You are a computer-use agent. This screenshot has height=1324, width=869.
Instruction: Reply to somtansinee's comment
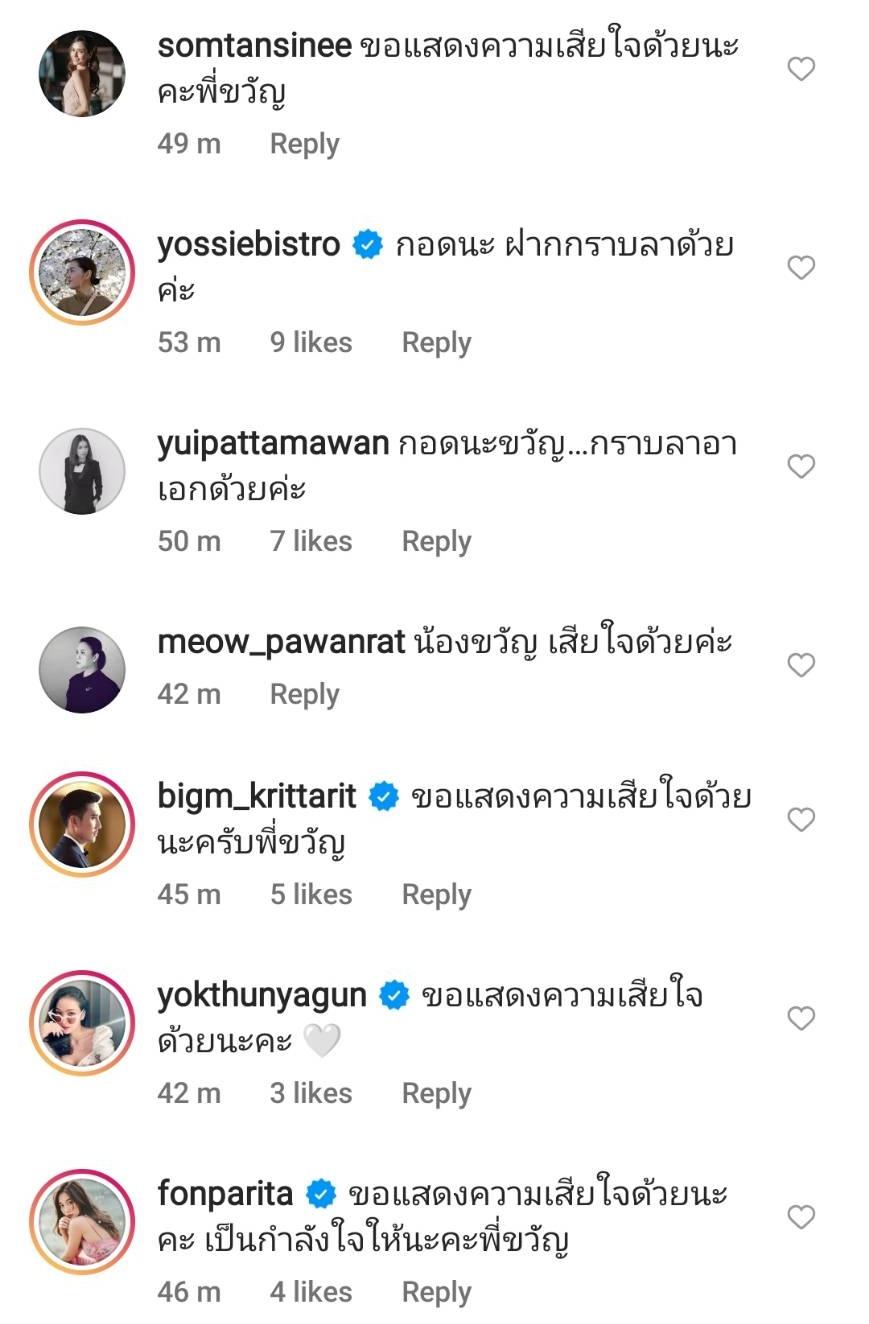coord(304,144)
